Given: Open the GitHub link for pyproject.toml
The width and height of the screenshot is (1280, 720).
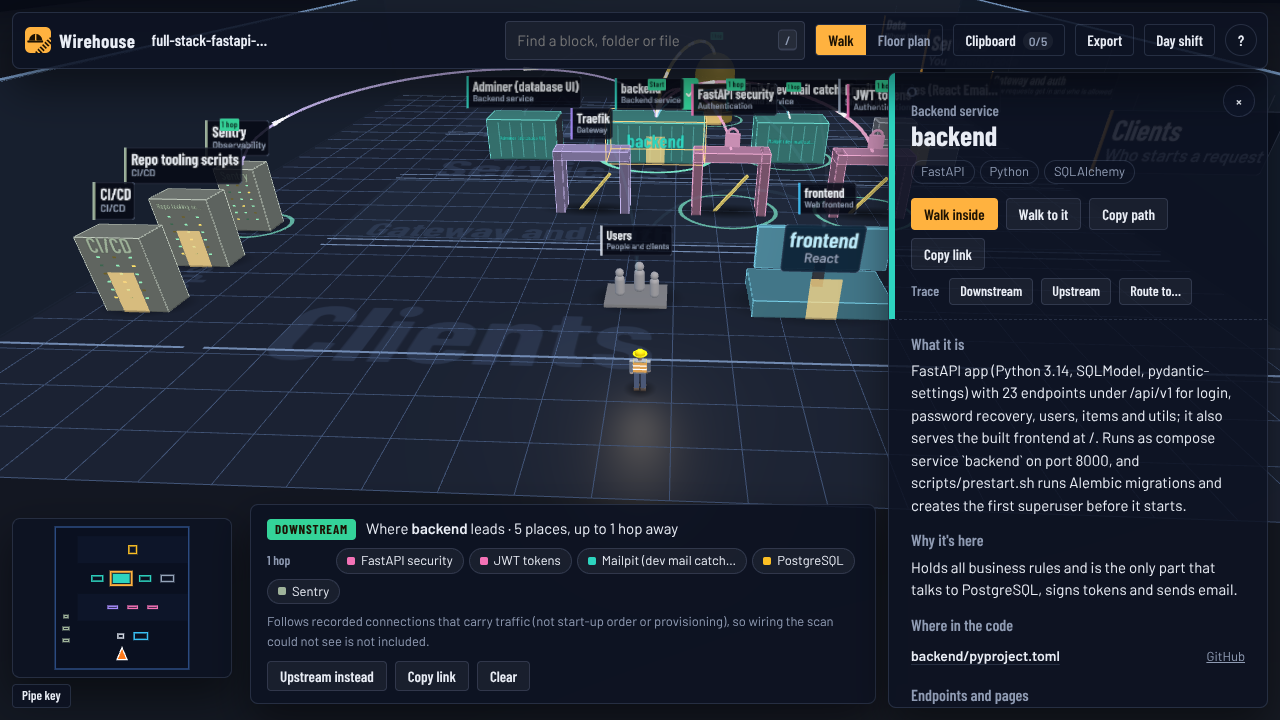Looking at the screenshot, I should [x=1225, y=657].
